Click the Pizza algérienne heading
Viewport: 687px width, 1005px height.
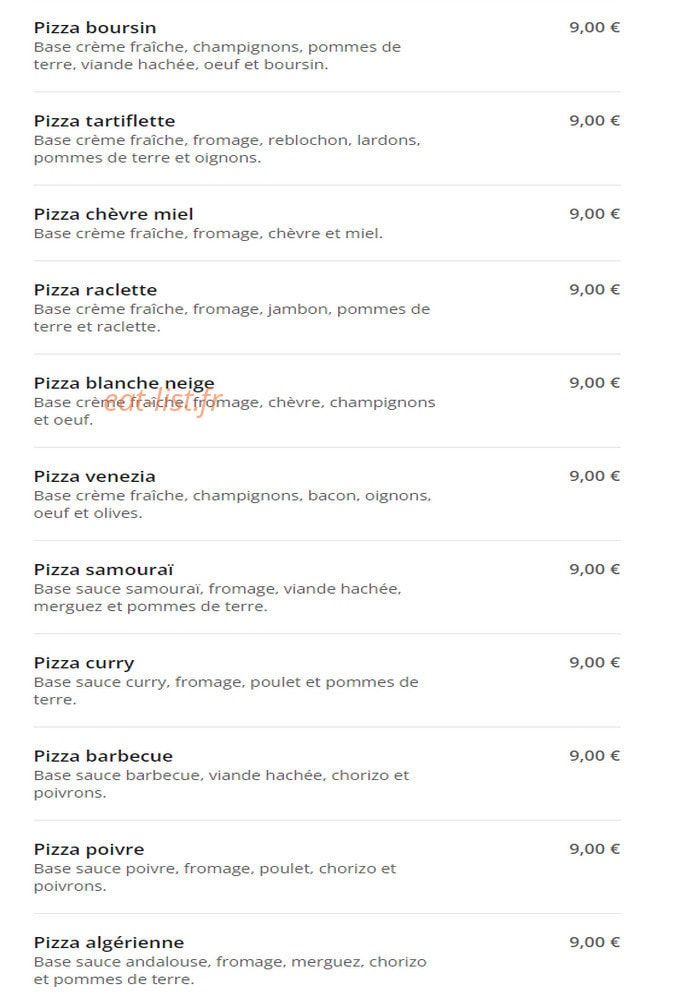pos(109,943)
